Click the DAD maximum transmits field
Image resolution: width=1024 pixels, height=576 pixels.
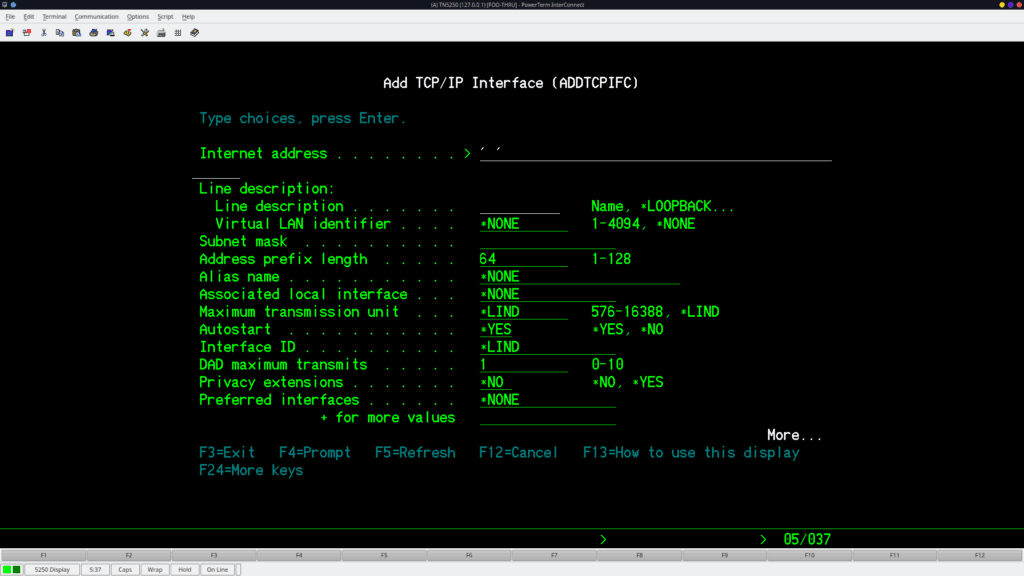pos(524,365)
